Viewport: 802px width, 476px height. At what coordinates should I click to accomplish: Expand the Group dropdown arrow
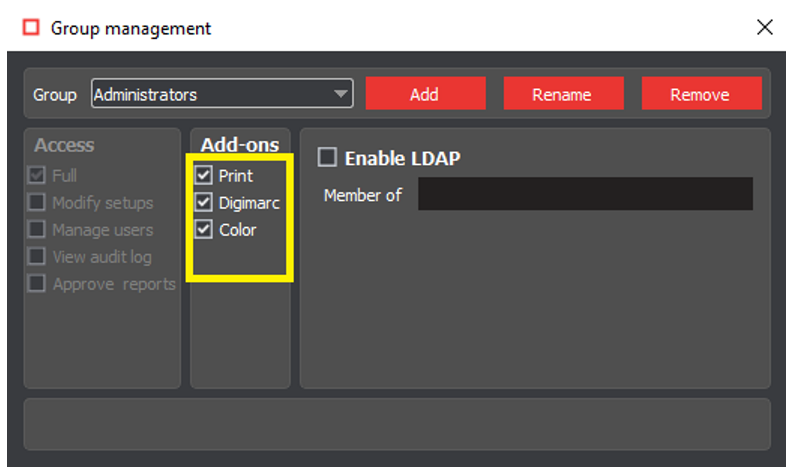pyautogui.click(x=342, y=94)
